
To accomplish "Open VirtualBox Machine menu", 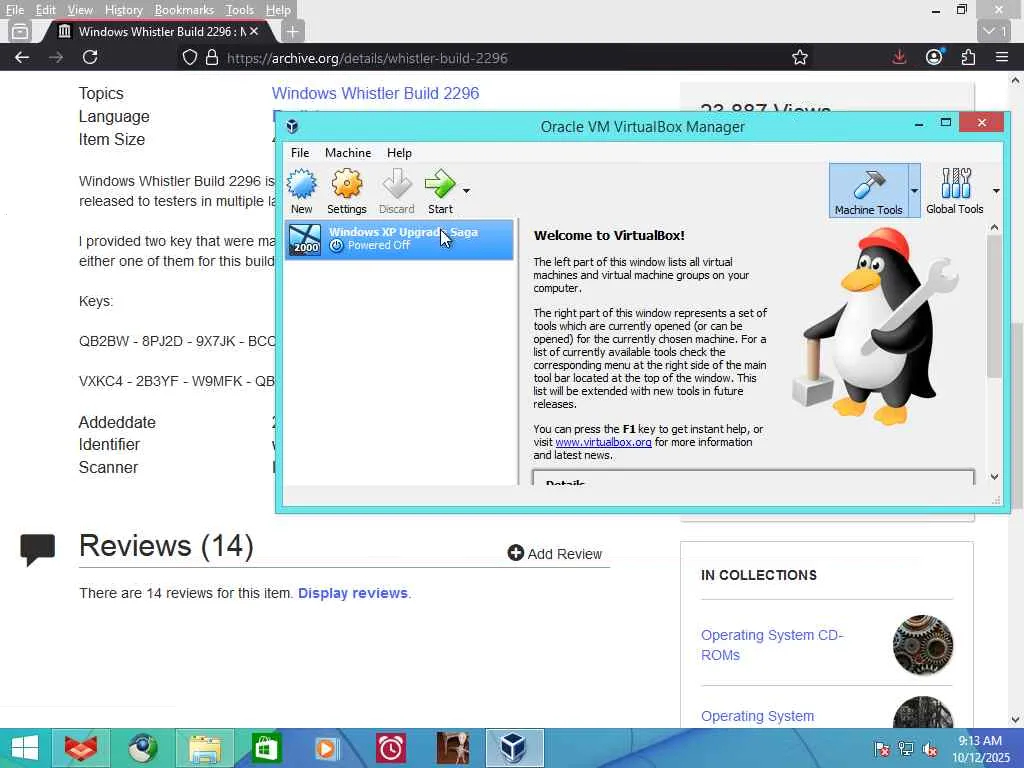I will (348, 153).
